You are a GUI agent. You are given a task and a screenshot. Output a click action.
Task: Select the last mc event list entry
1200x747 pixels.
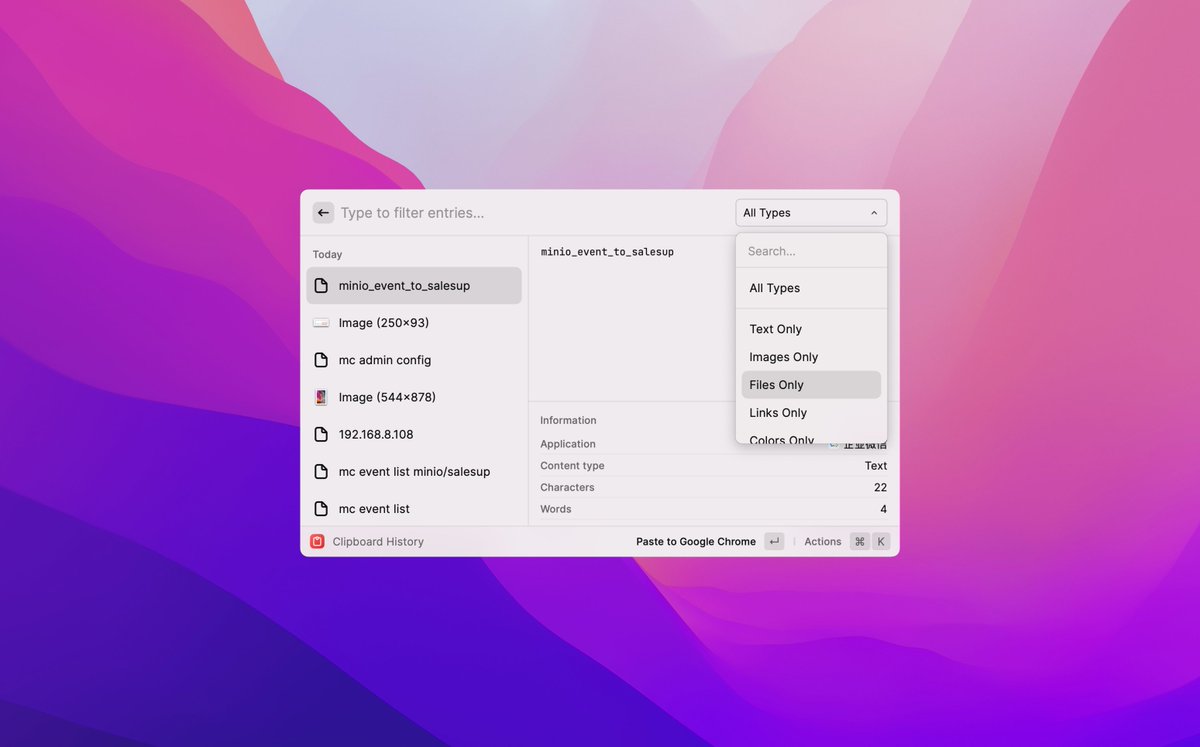(414, 508)
